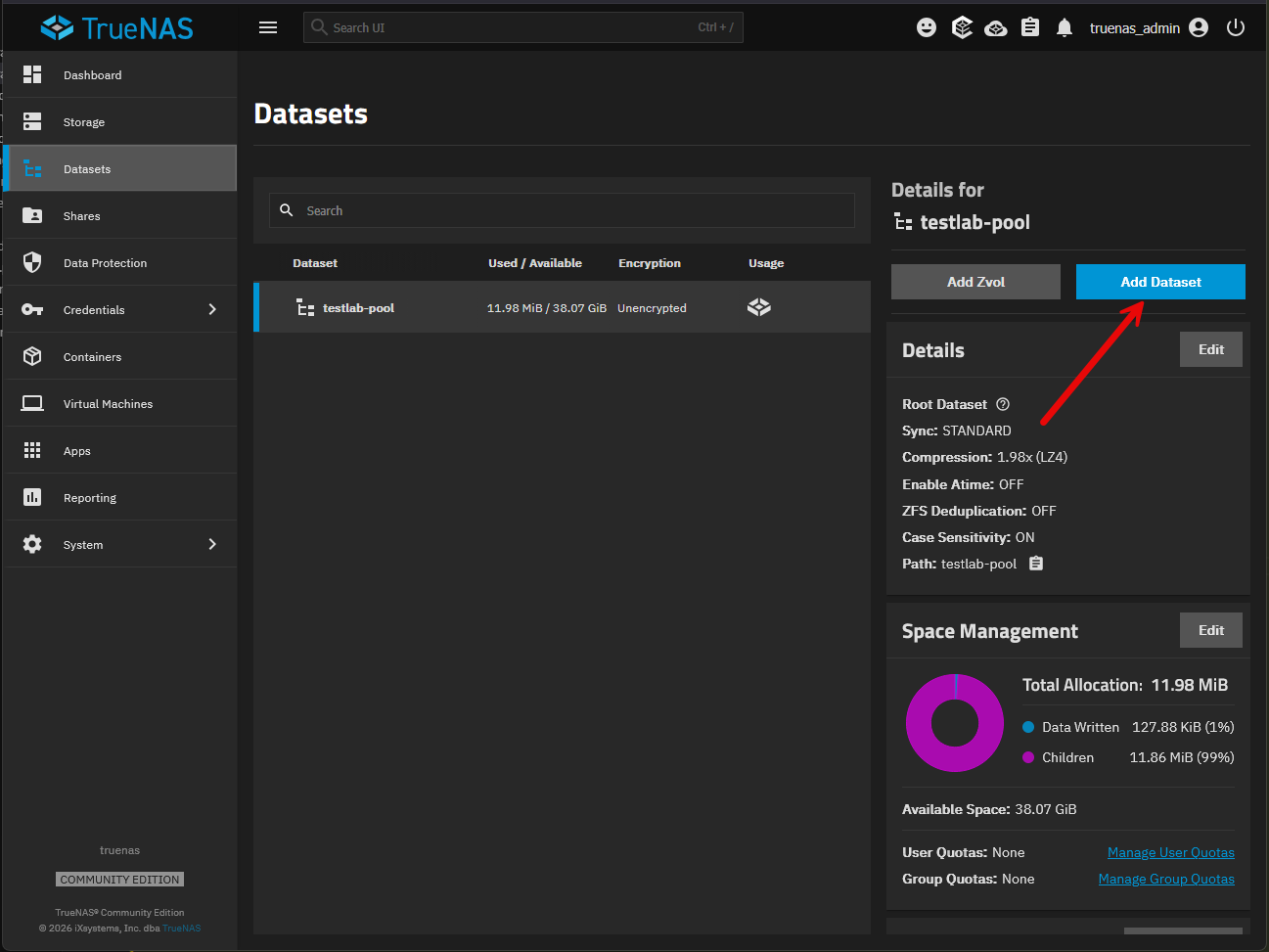
Task: Show the Root Dataset help tooltip
Action: pyautogui.click(x=1003, y=404)
